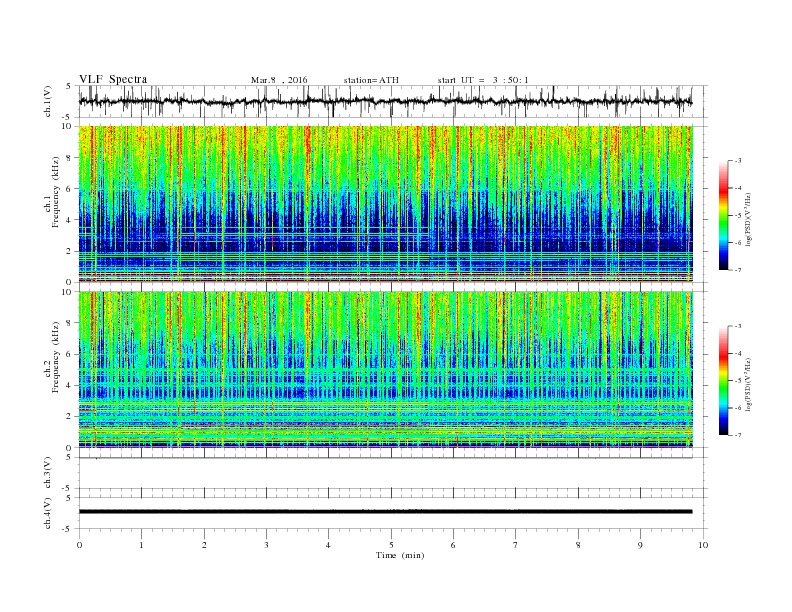Click the ch.1 colorbar "log(PSD)(V²/Hz)" label
The height and width of the screenshot is (612, 792).
[x=748, y=218]
